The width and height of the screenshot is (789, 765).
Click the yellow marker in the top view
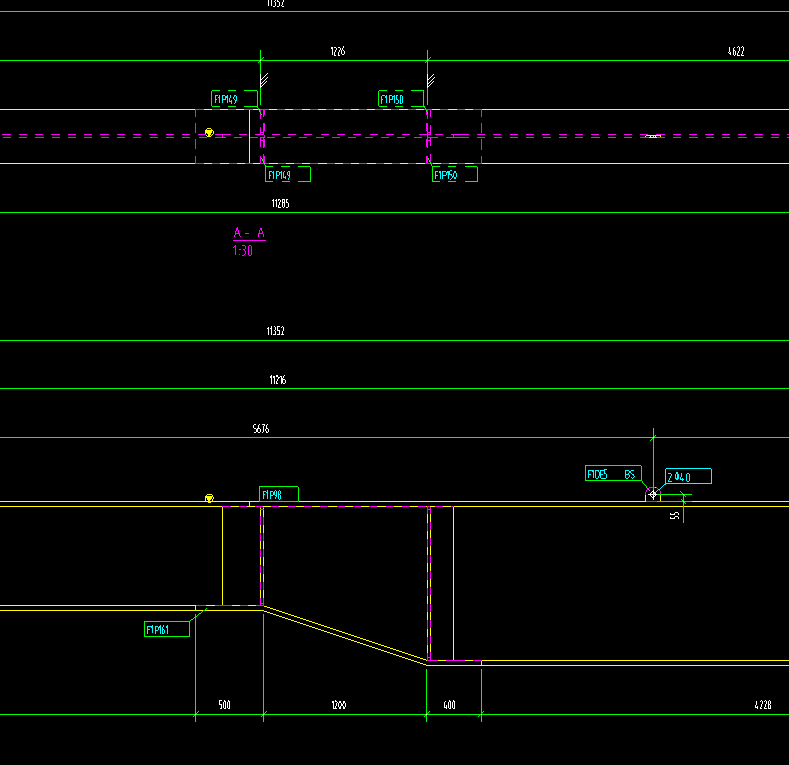click(x=209, y=132)
